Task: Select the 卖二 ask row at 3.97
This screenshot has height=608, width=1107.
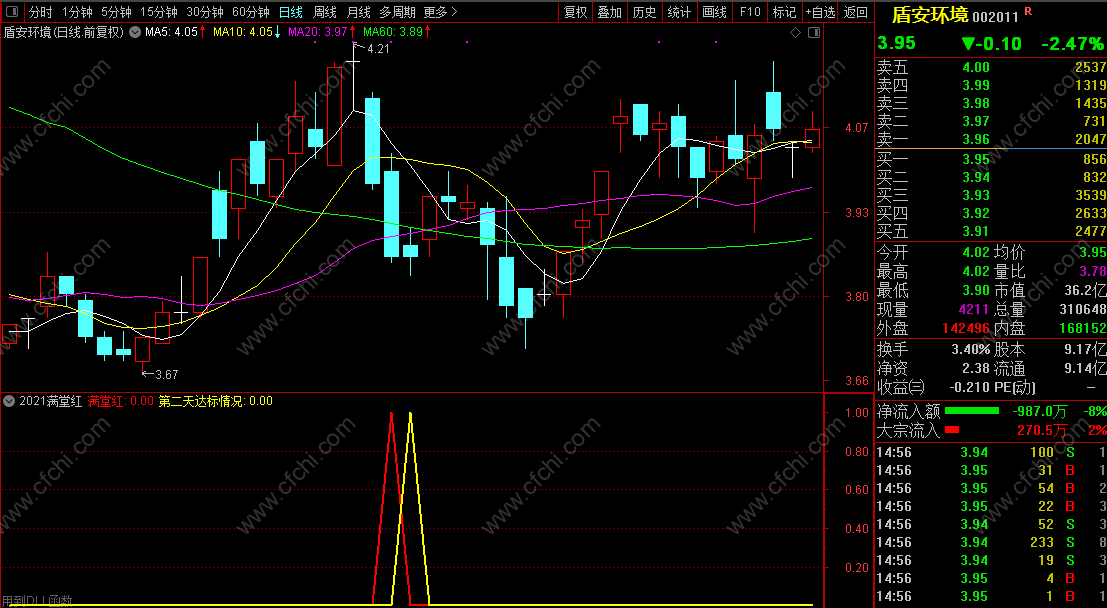Action: [x=991, y=121]
